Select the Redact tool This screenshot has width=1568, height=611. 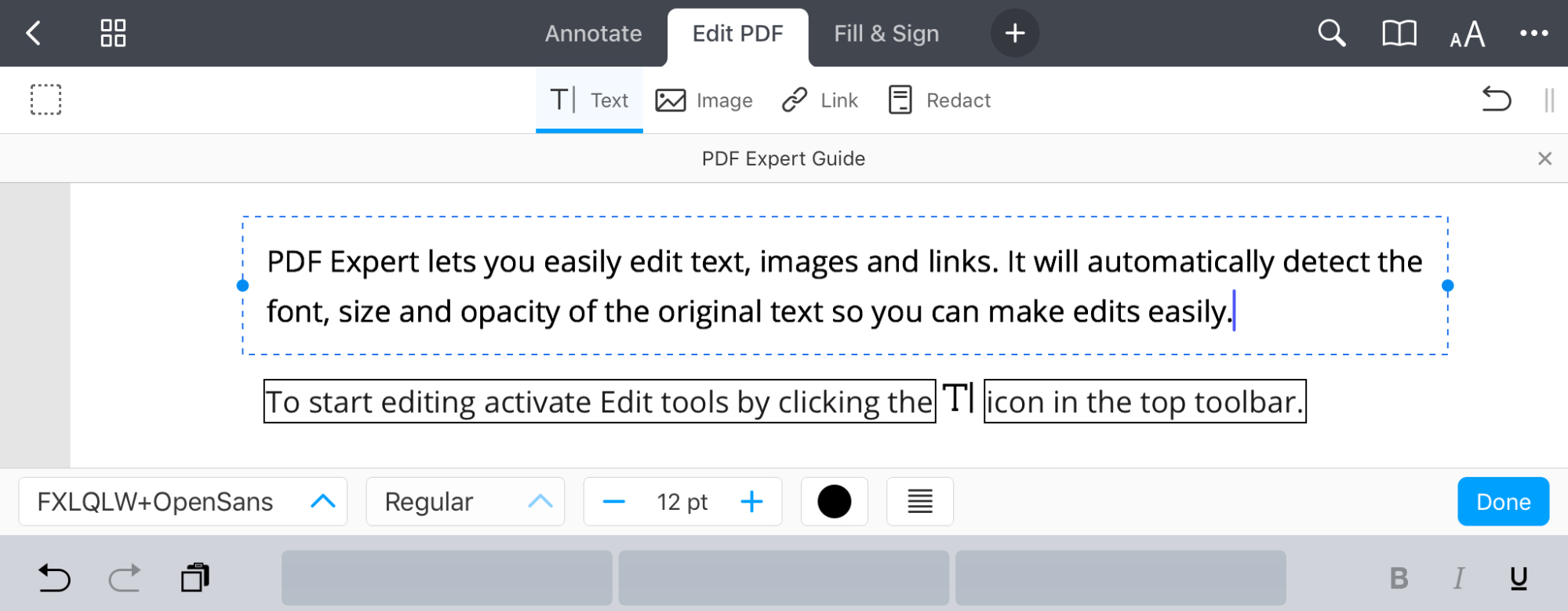[x=940, y=100]
